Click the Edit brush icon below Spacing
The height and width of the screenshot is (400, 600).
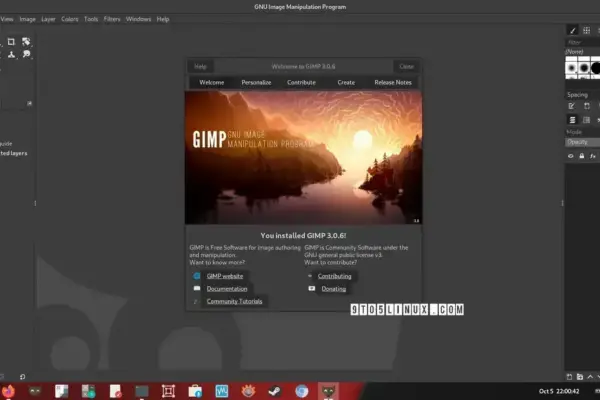pyautogui.click(x=571, y=106)
